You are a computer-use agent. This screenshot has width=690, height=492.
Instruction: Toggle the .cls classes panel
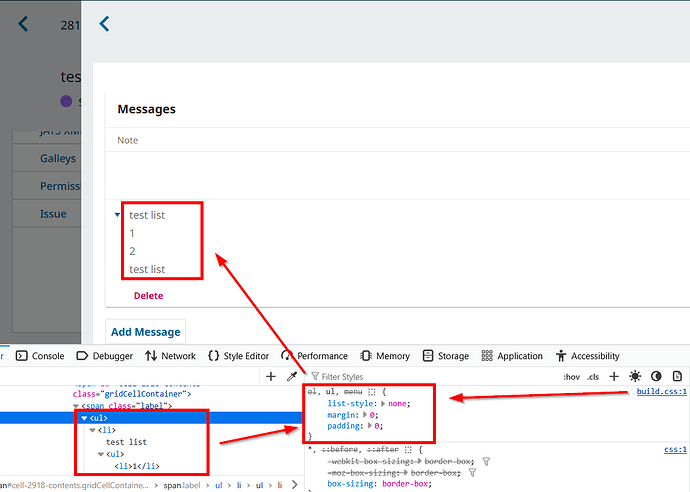coord(593,377)
